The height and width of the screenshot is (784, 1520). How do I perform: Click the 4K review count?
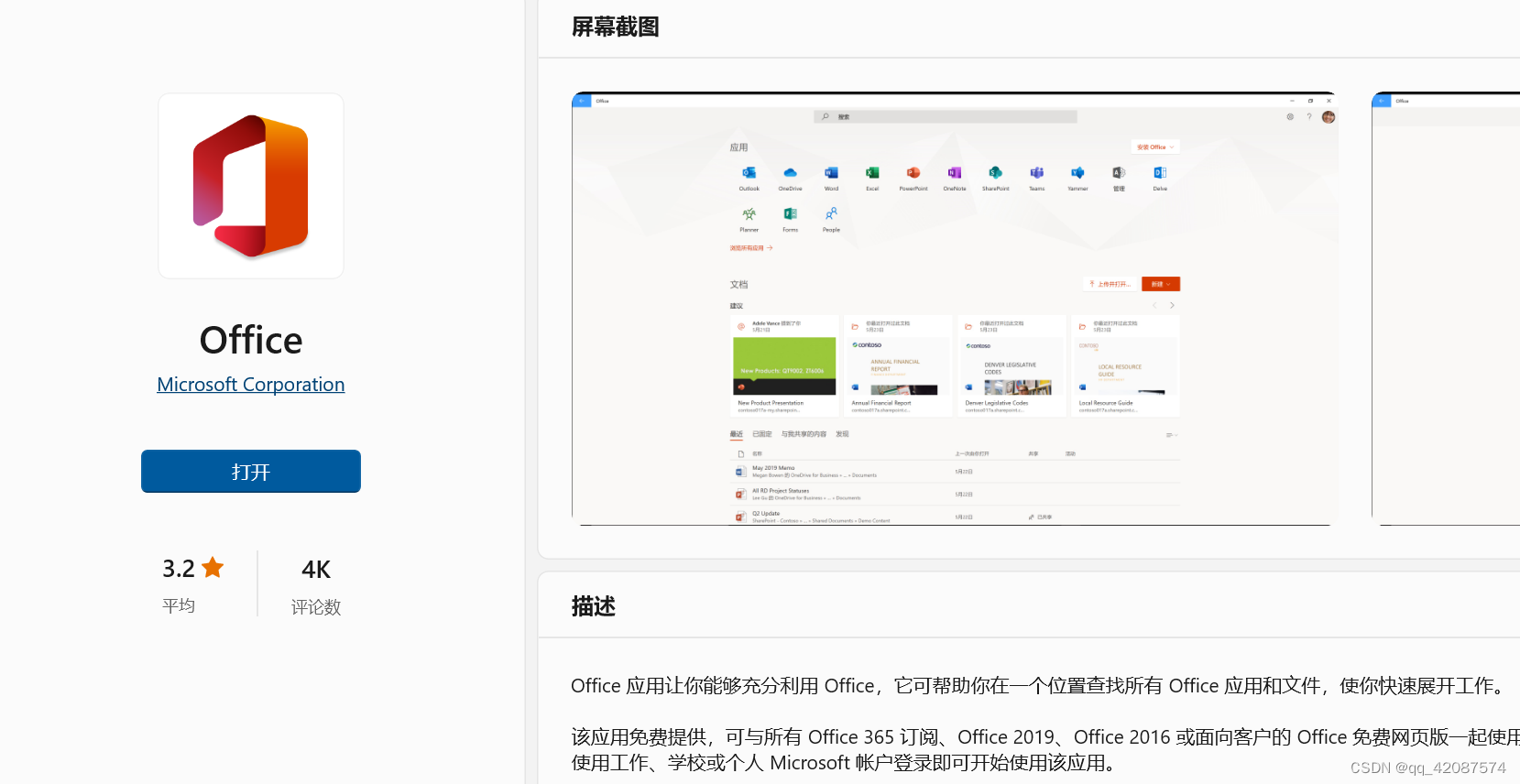316,570
